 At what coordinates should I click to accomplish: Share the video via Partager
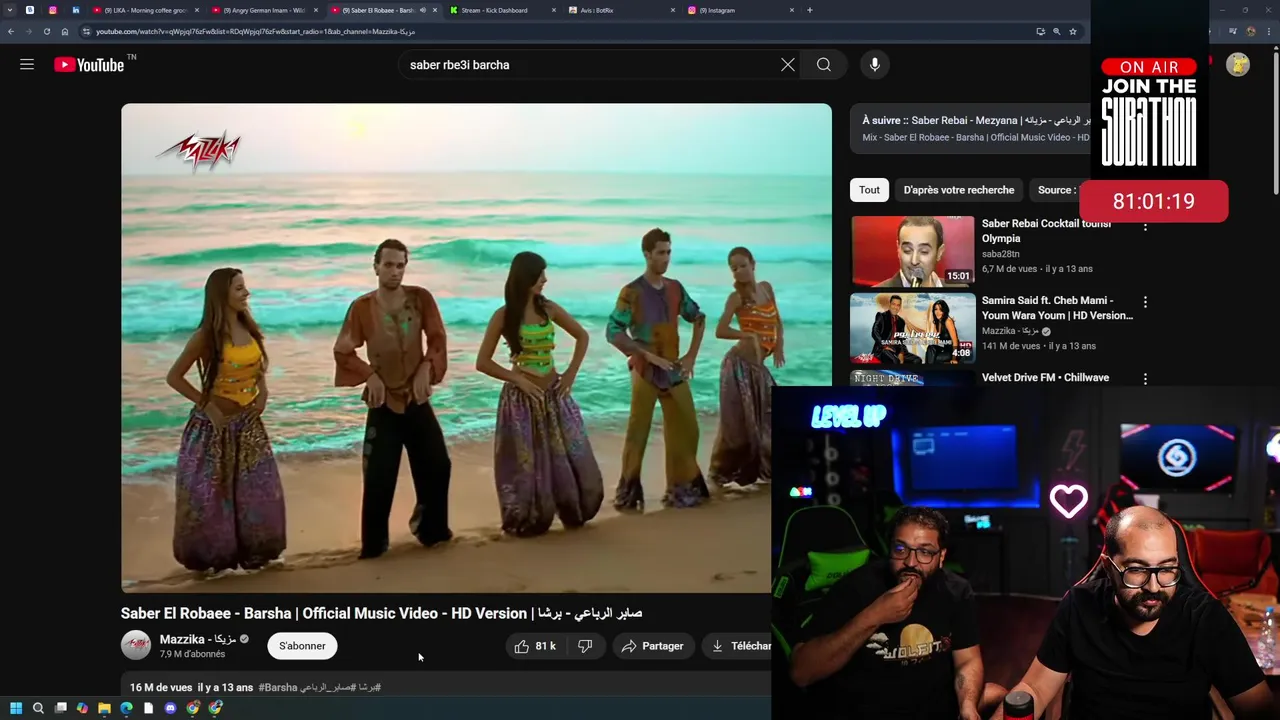(652, 646)
